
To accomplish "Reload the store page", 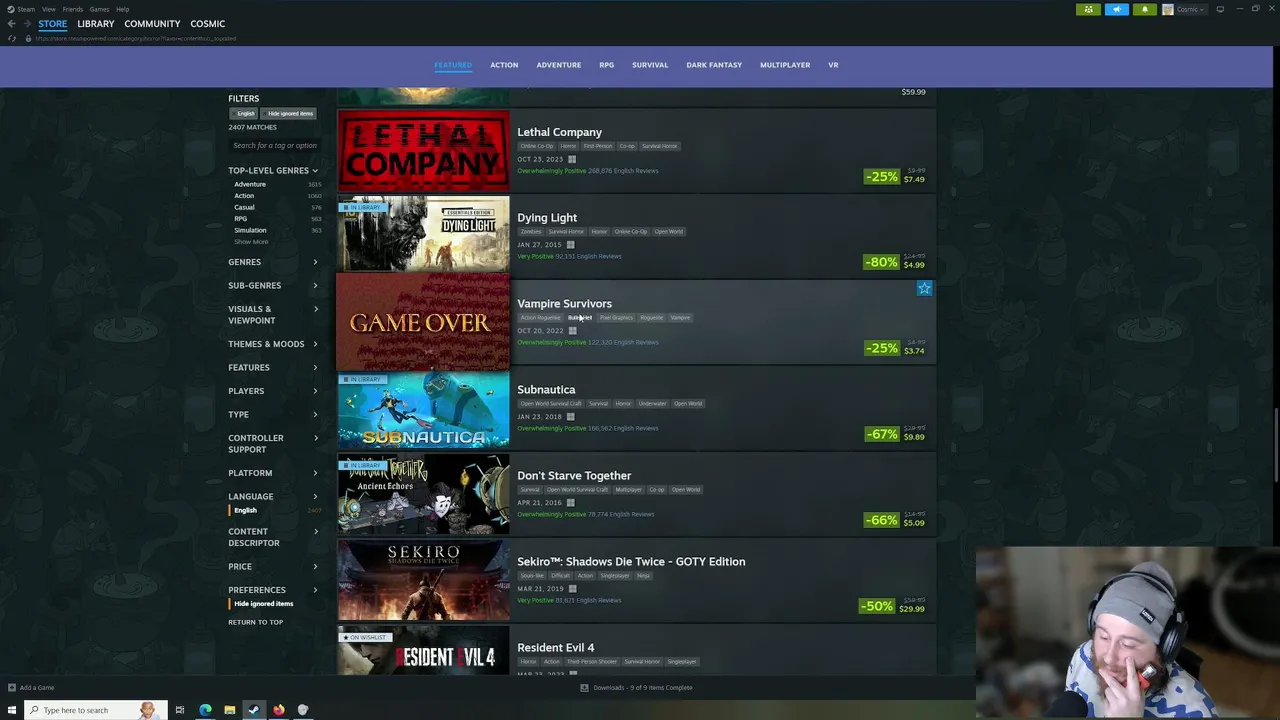I will pyautogui.click(x=12, y=38).
